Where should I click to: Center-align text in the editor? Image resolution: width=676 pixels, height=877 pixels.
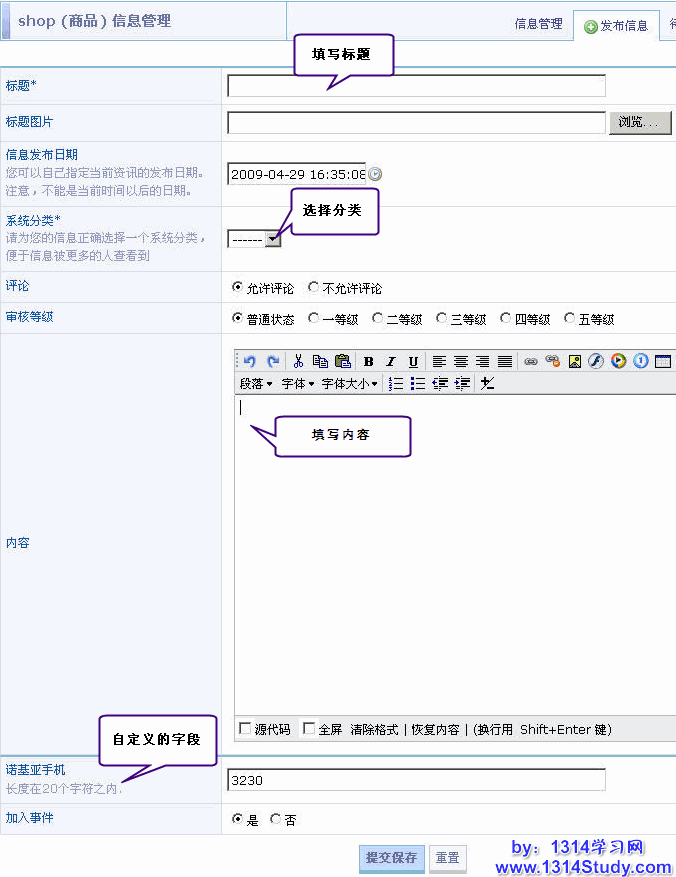click(x=461, y=362)
